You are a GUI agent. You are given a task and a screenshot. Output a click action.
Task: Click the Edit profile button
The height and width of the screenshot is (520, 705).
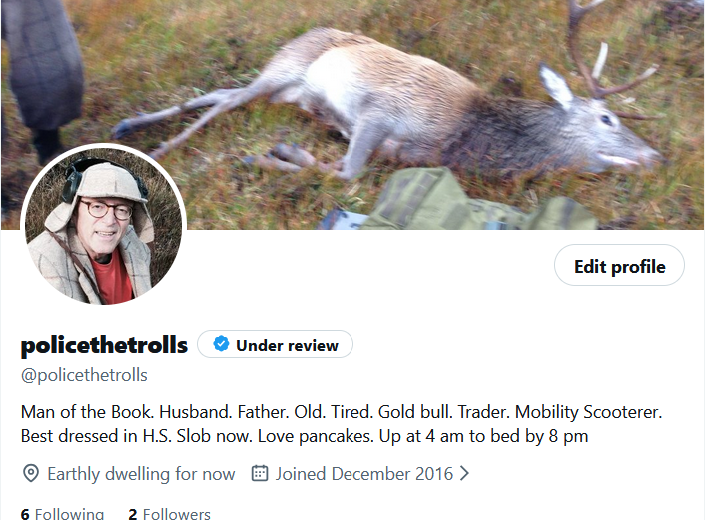tap(619, 265)
